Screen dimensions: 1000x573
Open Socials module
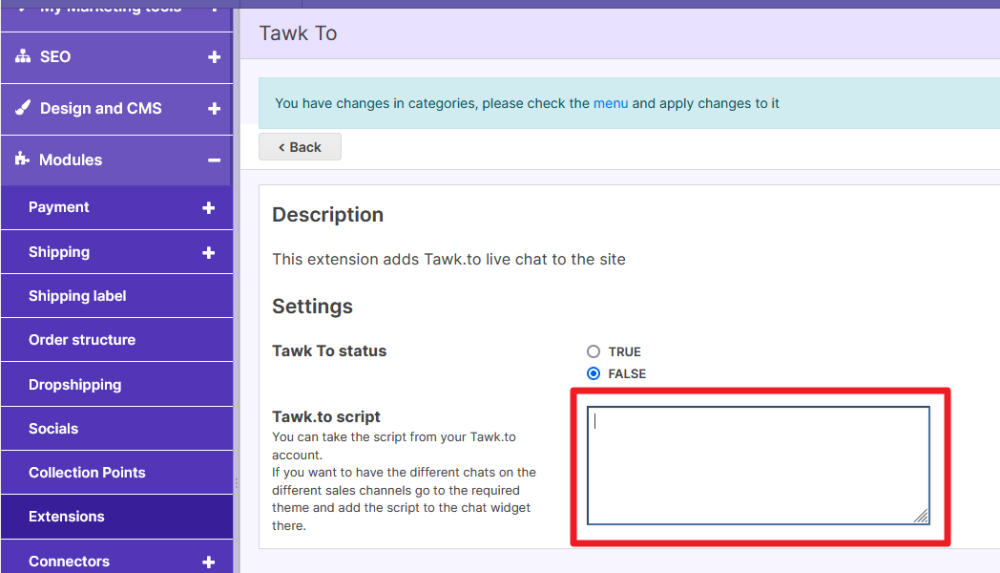(x=117, y=429)
